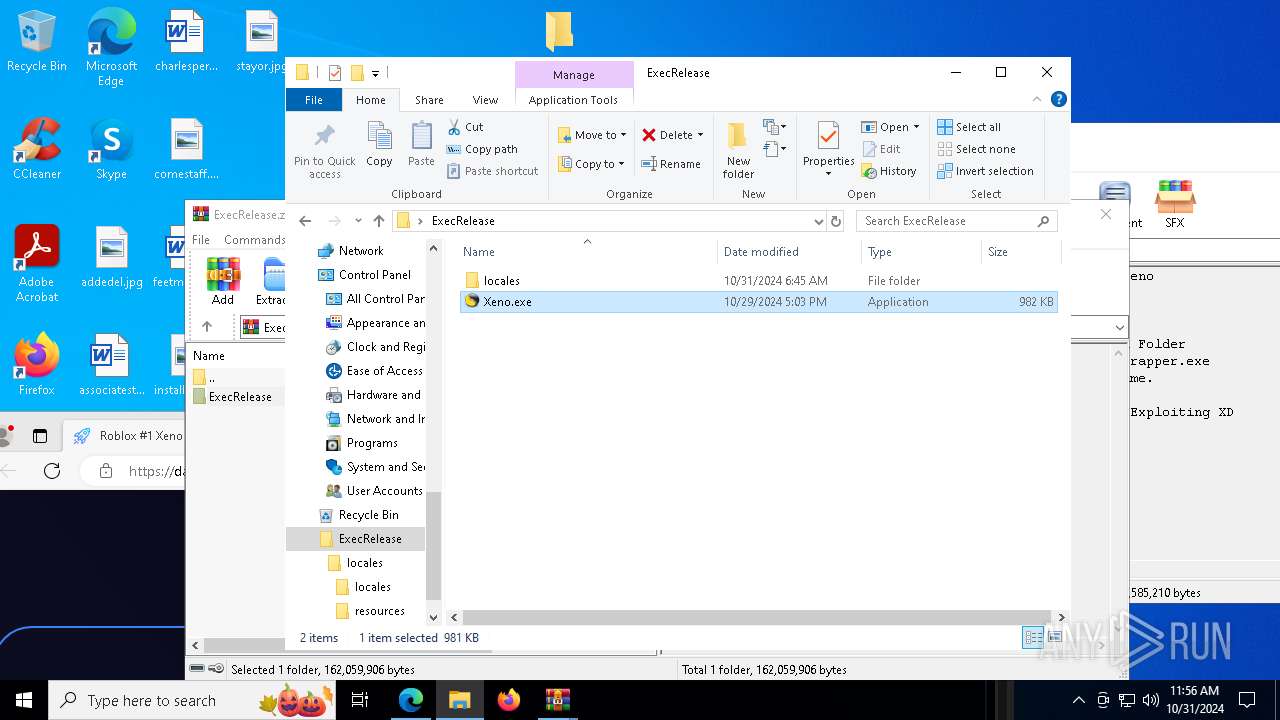This screenshot has width=1280, height=720.
Task: Click the Edit ribbon button
Action: point(881,149)
